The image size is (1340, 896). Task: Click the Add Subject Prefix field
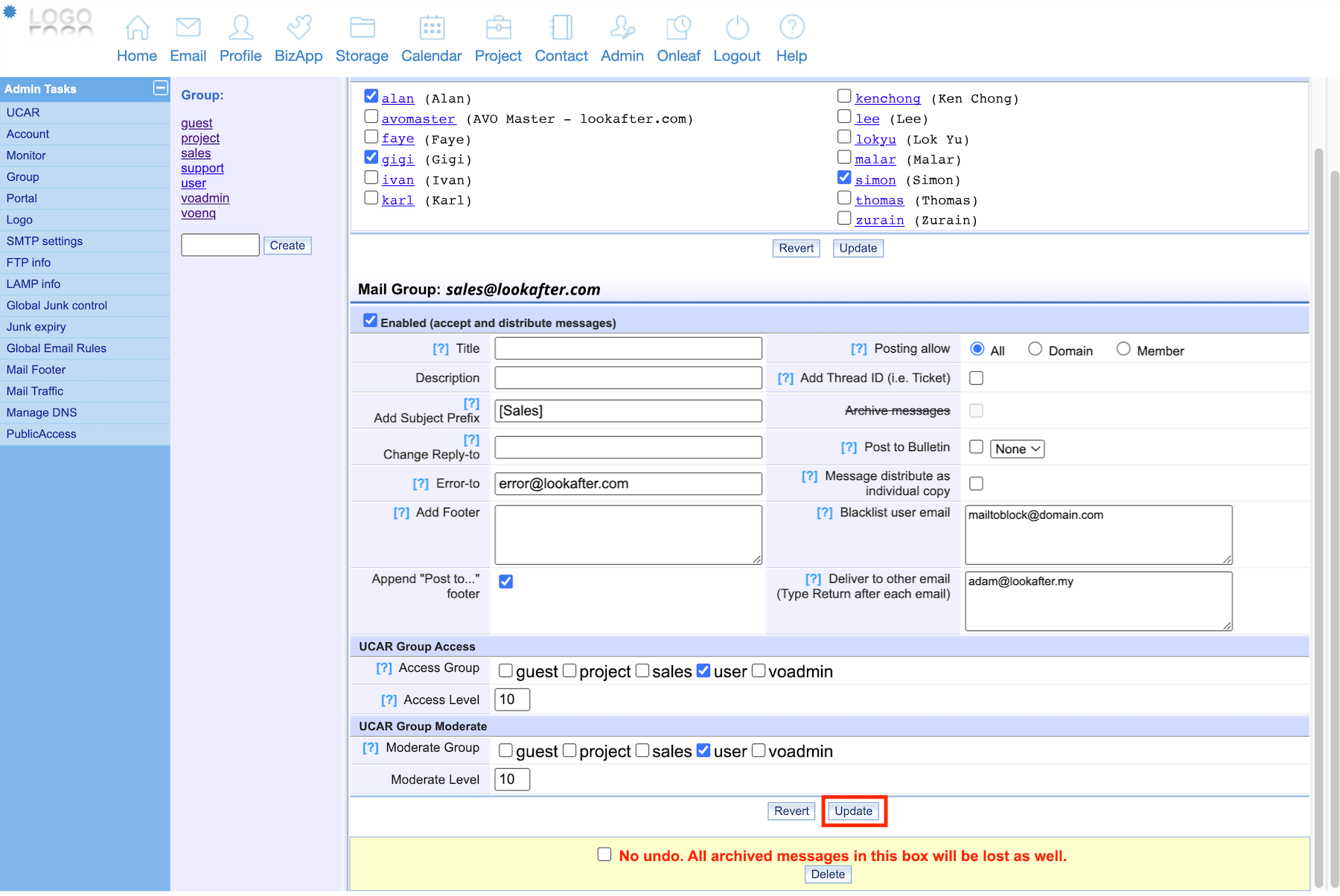[x=628, y=411]
